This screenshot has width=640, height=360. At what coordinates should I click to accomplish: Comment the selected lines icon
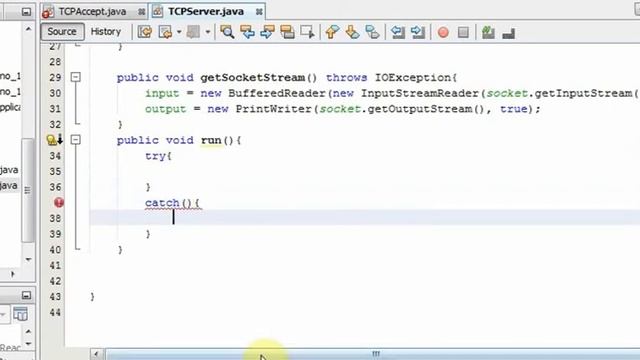point(488,32)
